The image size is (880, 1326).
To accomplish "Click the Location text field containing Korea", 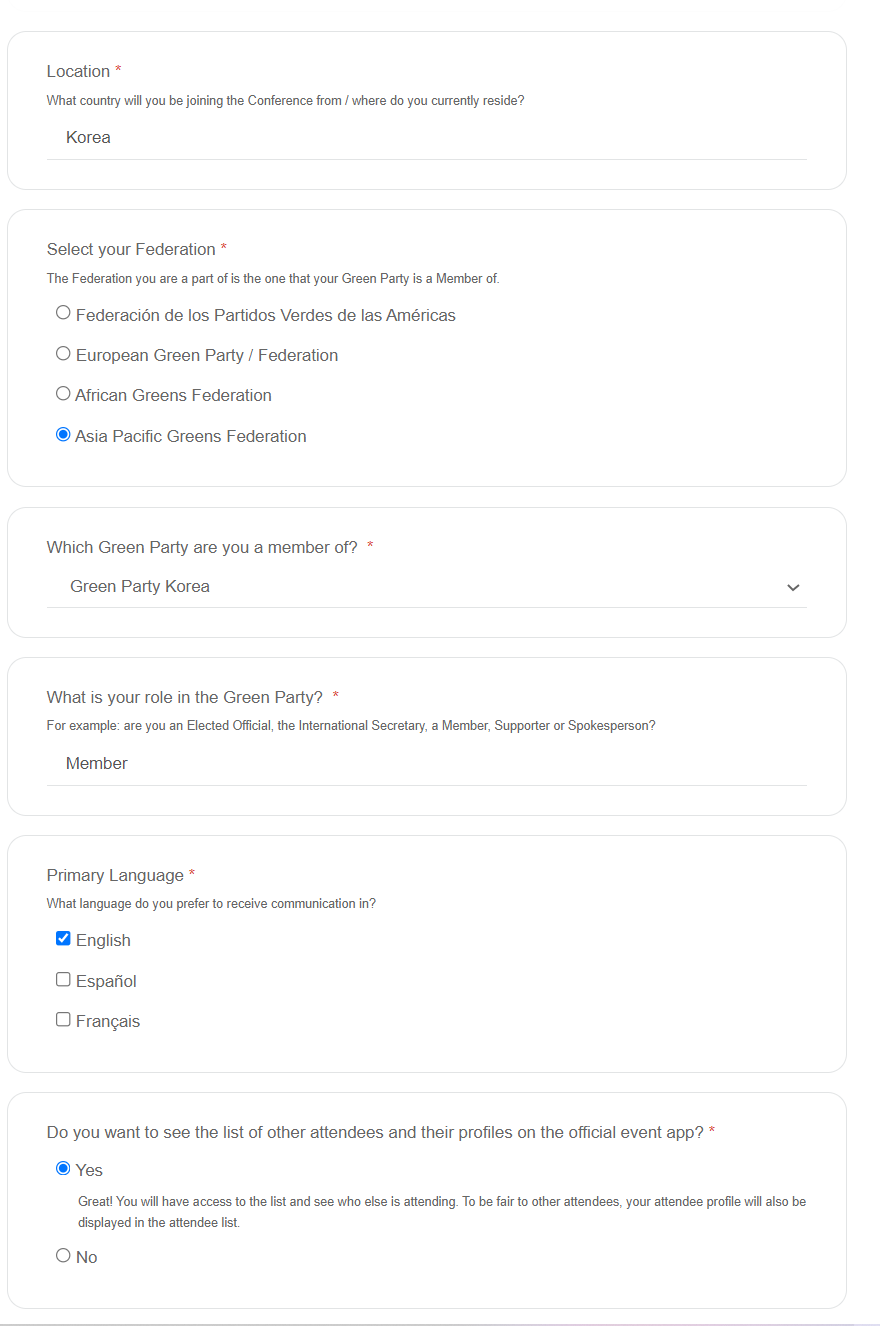I will (x=426, y=138).
